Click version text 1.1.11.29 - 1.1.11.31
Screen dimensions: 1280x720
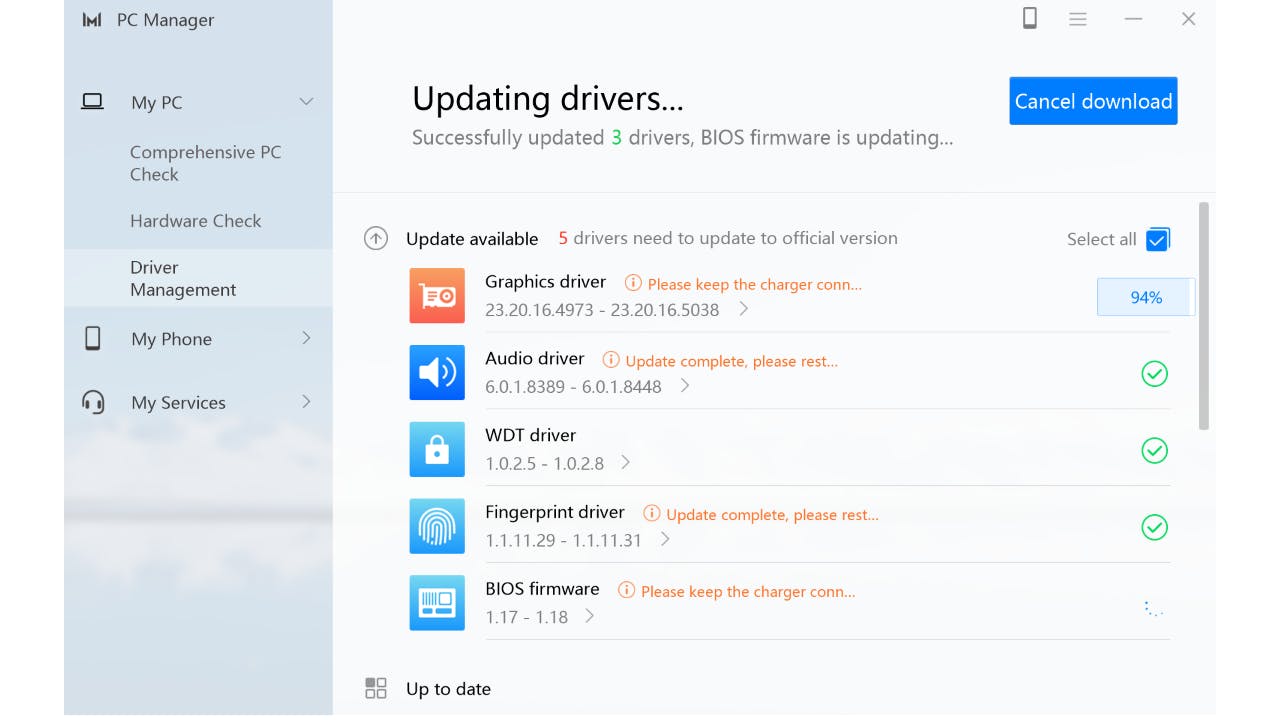pos(564,541)
